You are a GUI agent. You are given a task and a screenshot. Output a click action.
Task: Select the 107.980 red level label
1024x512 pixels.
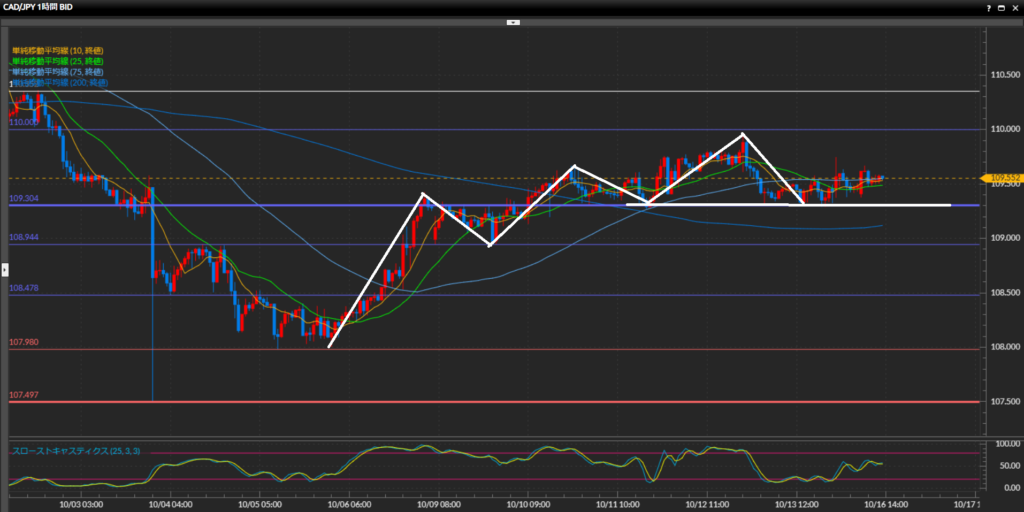point(24,342)
